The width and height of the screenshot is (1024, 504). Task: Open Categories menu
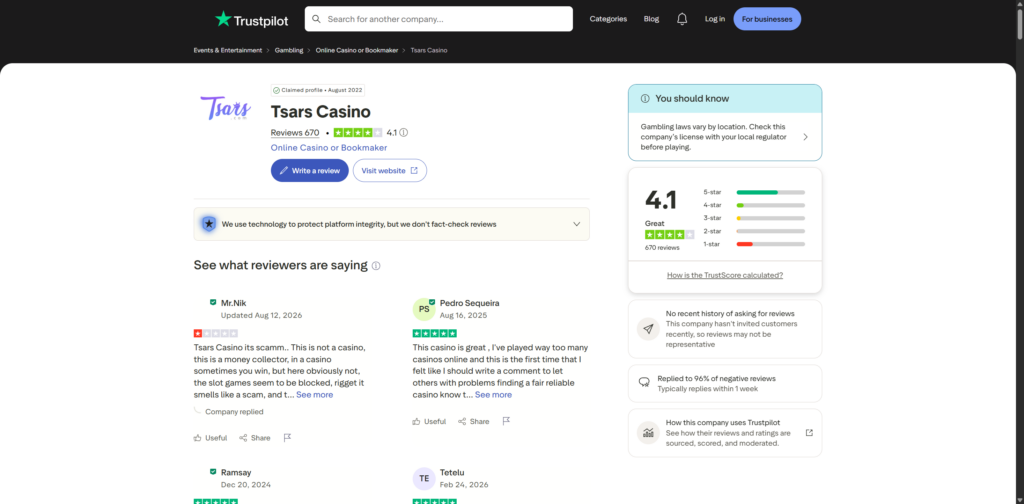(608, 19)
